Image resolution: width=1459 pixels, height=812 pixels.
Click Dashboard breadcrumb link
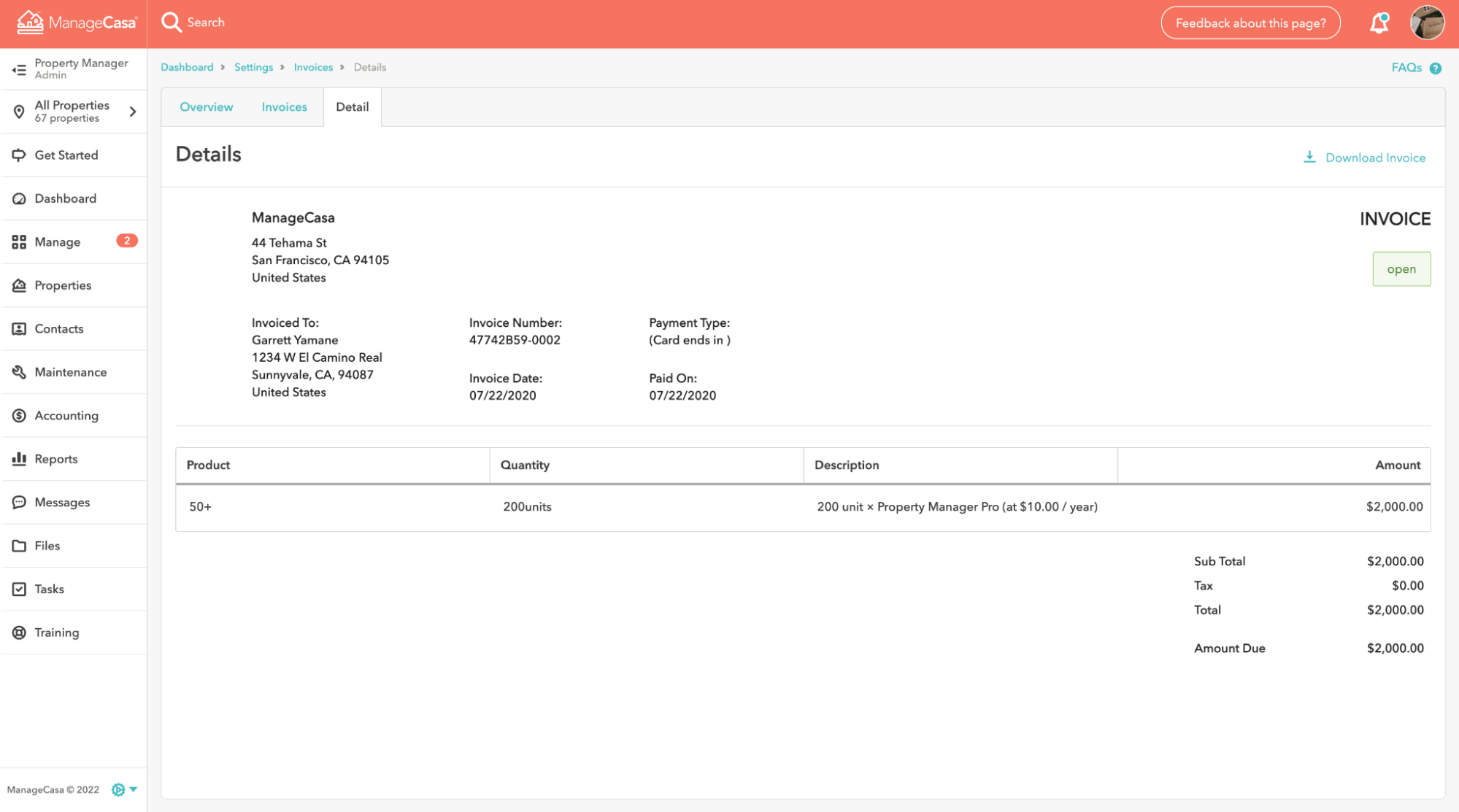coord(187,67)
